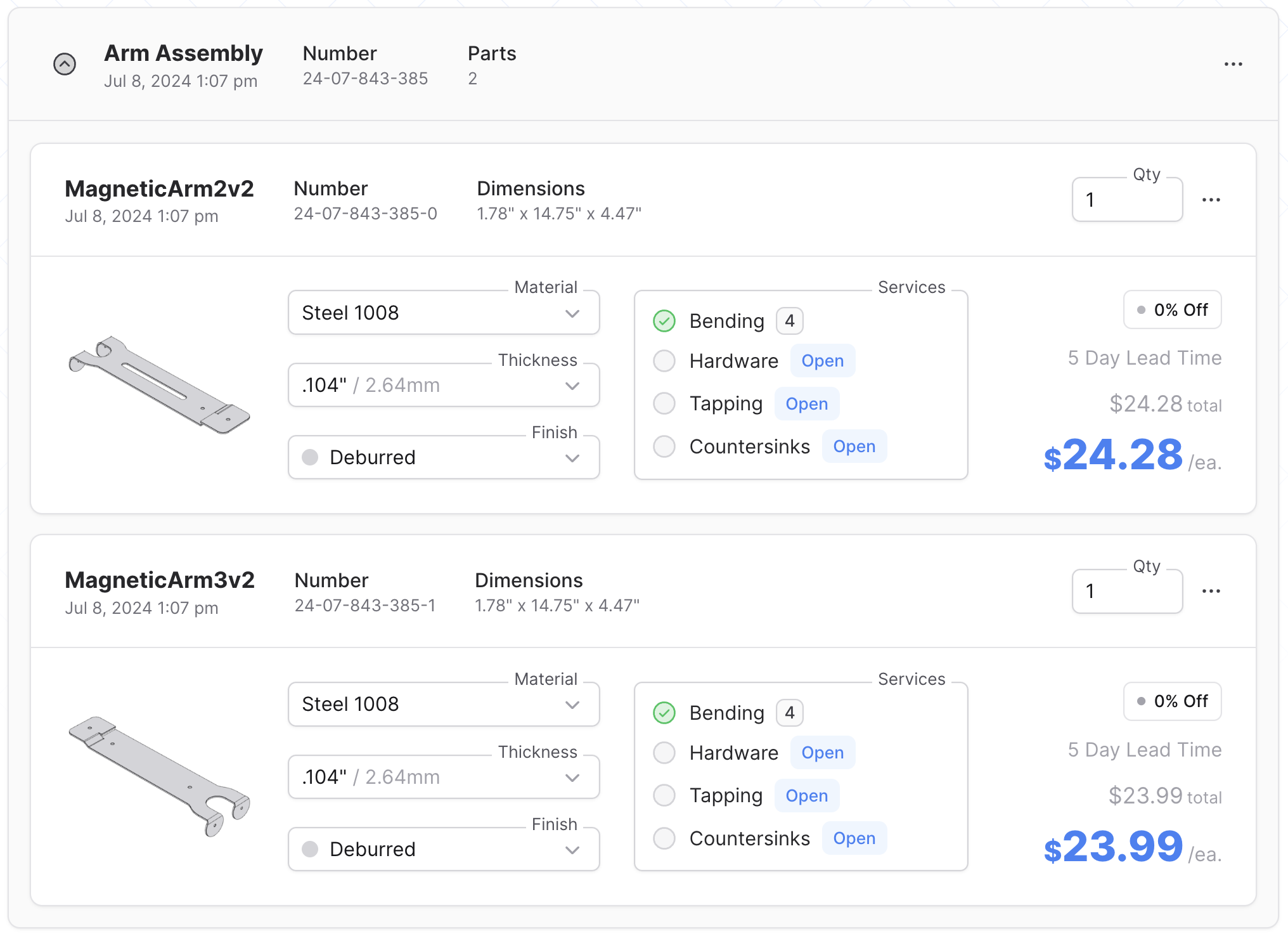
Task: Click Deburred gray finish swatch for MagneticArm2v2
Action: click(310, 457)
